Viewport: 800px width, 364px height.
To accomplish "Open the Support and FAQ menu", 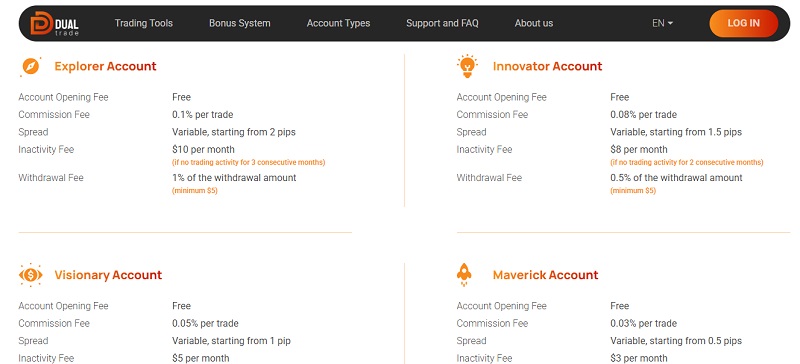I will click(x=442, y=23).
